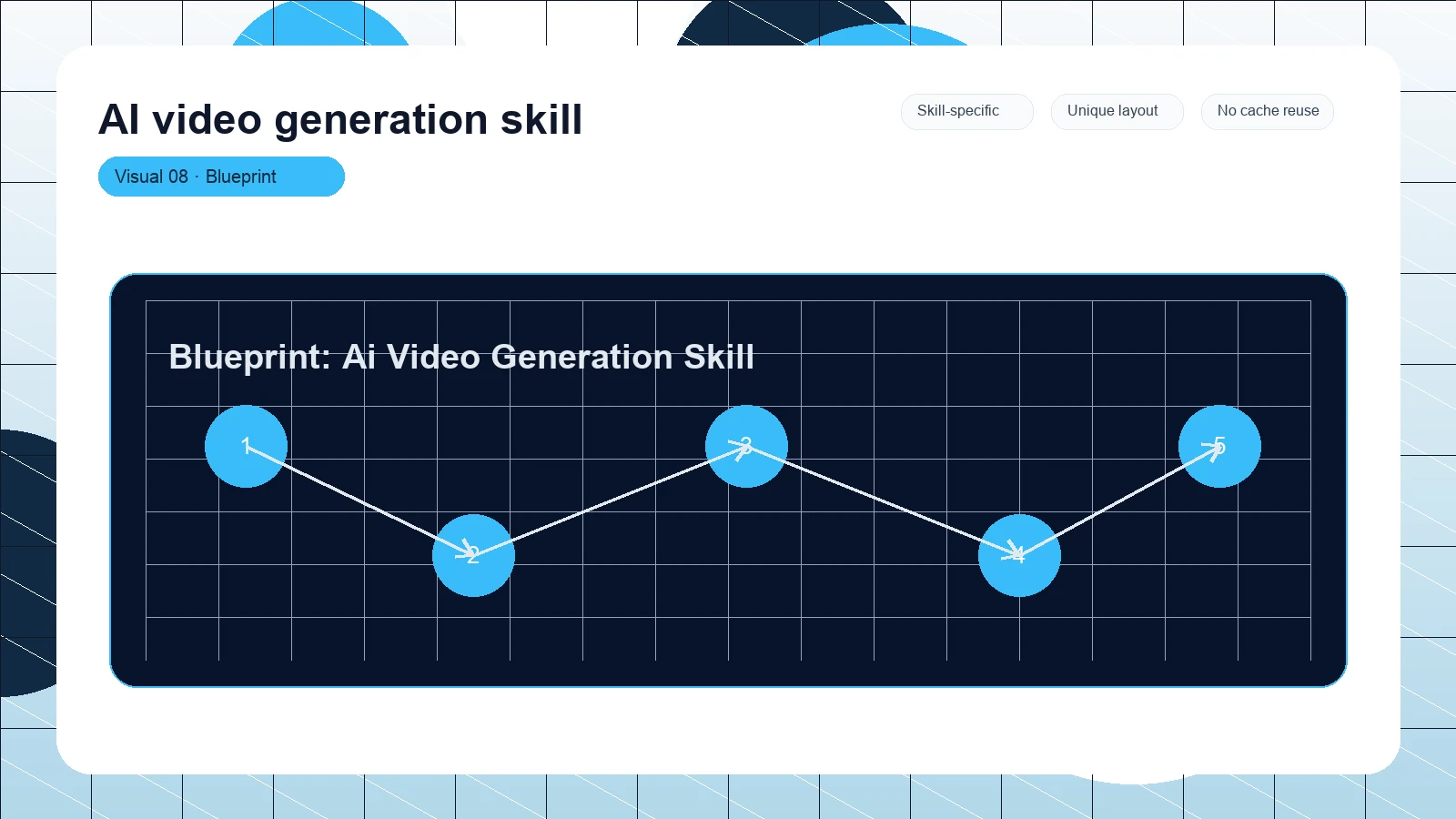1456x819 pixels.
Task: Select blueprint node 2
Action: pos(473,555)
